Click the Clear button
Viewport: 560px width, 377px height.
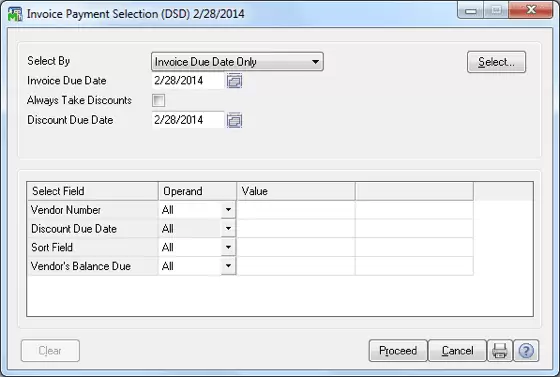pos(50,351)
